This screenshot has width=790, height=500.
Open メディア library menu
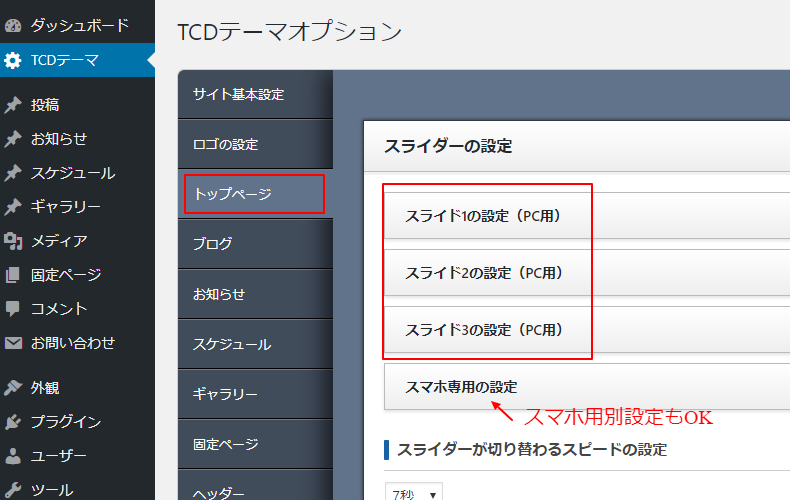tap(78, 241)
